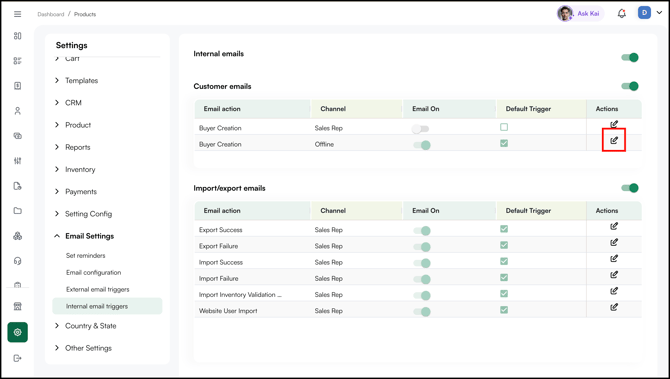This screenshot has width=670, height=379.
Task: Click the Products breadcrumb
Action: pyautogui.click(x=85, y=14)
